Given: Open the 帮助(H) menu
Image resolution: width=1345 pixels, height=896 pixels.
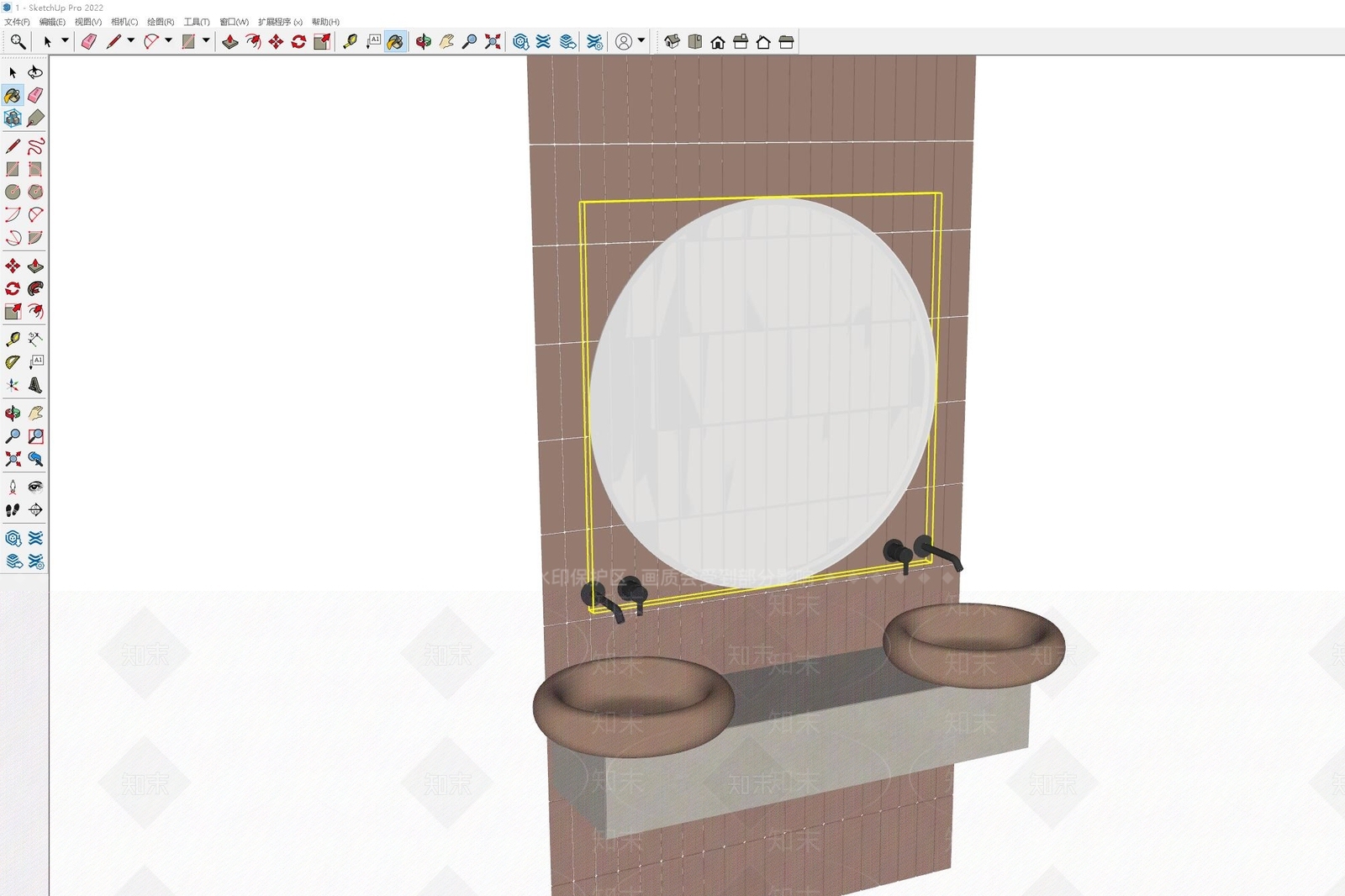Looking at the screenshot, I should click(x=325, y=22).
